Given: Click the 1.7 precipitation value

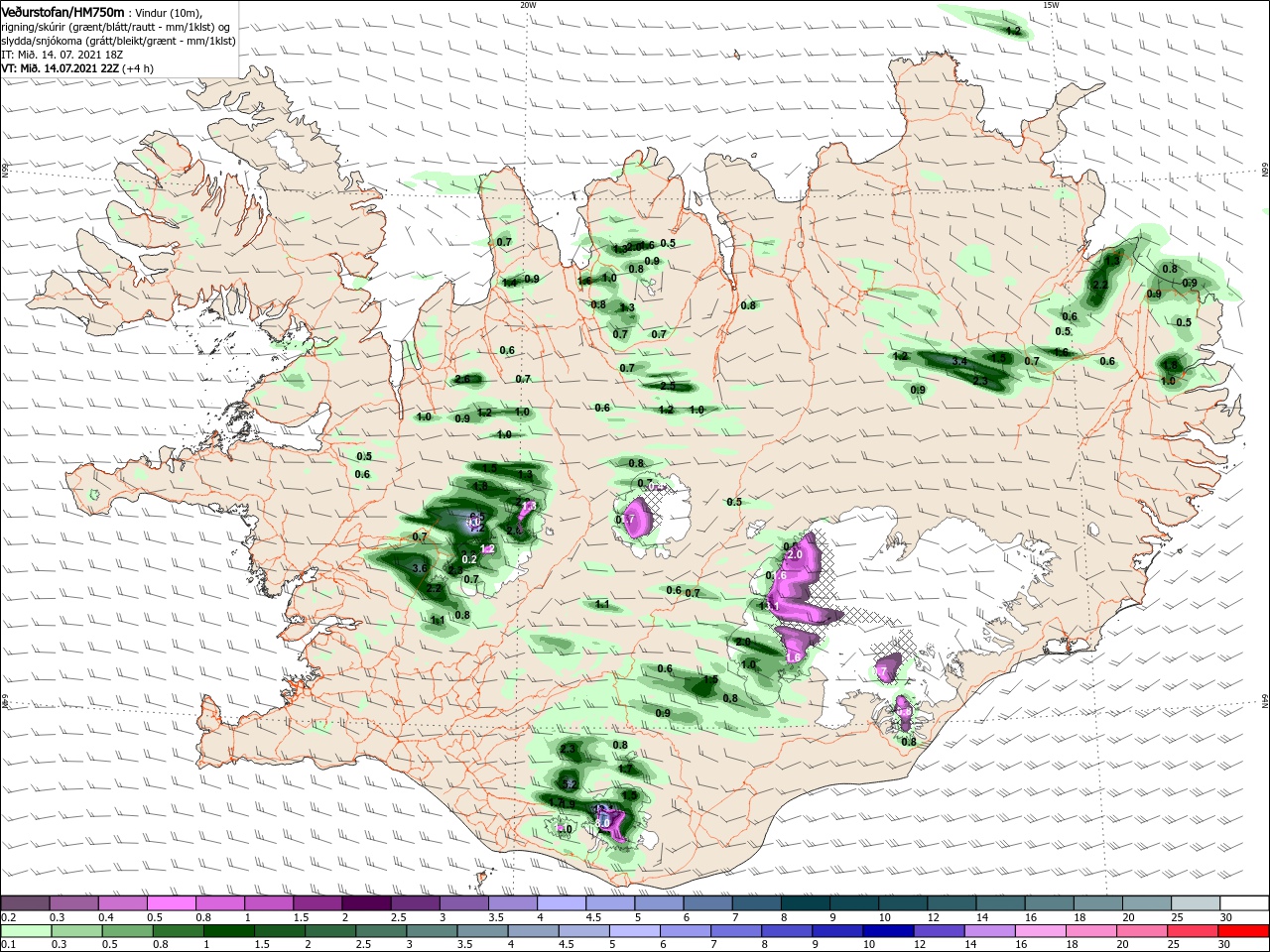Looking at the screenshot, I should (625, 769).
